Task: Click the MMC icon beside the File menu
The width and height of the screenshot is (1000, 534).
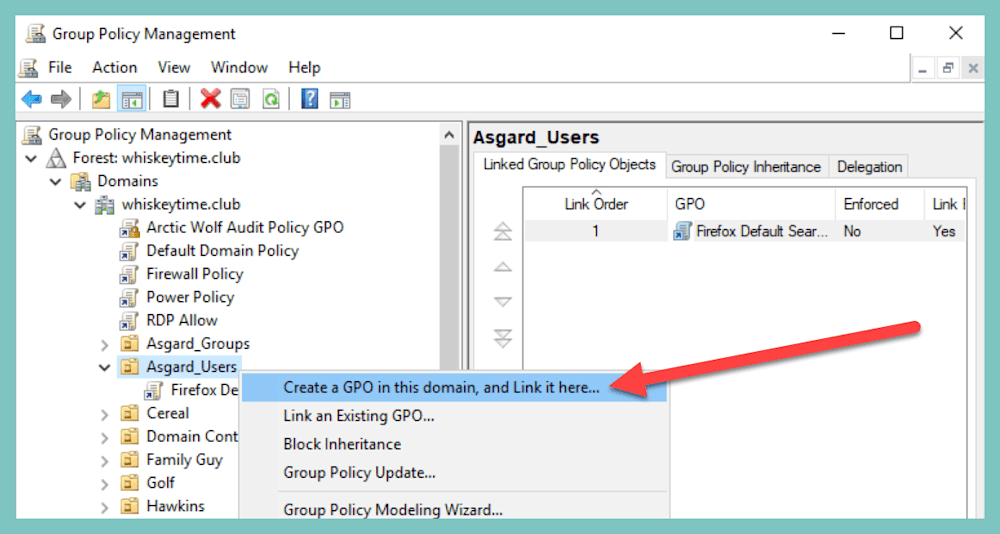Action: click(28, 68)
